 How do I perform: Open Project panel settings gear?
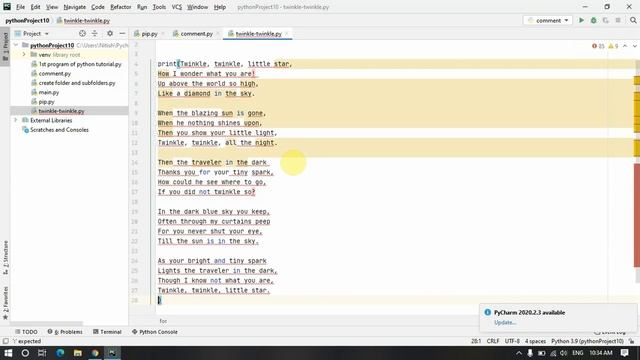pyautogui.click(x=110, y=33)
